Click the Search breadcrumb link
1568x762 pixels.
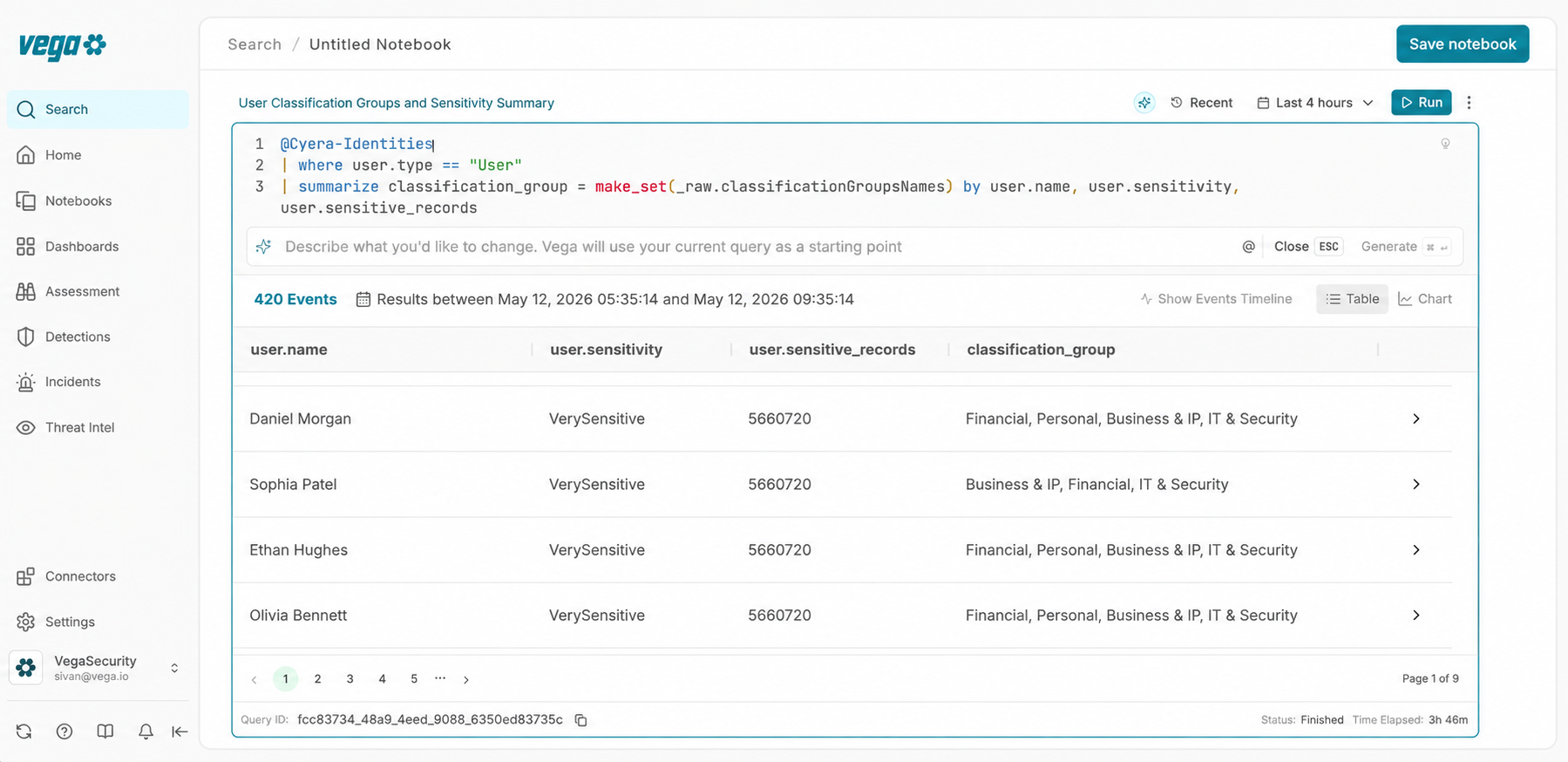click(255, 44)
